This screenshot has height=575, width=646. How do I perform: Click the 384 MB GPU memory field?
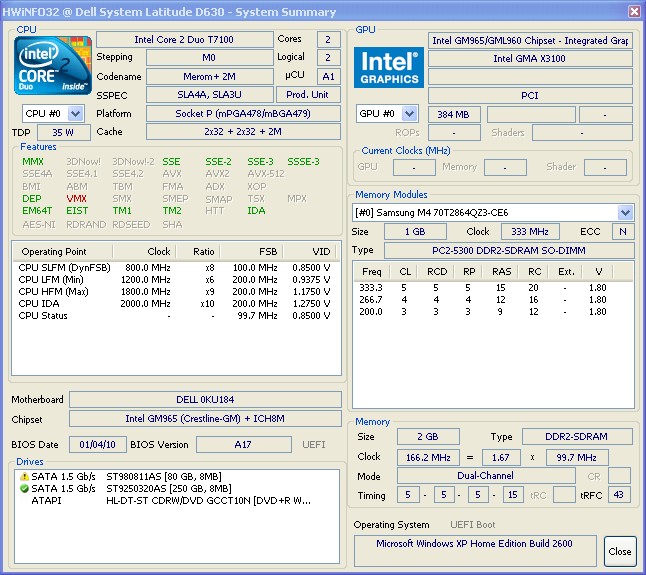tap(454, 115)
